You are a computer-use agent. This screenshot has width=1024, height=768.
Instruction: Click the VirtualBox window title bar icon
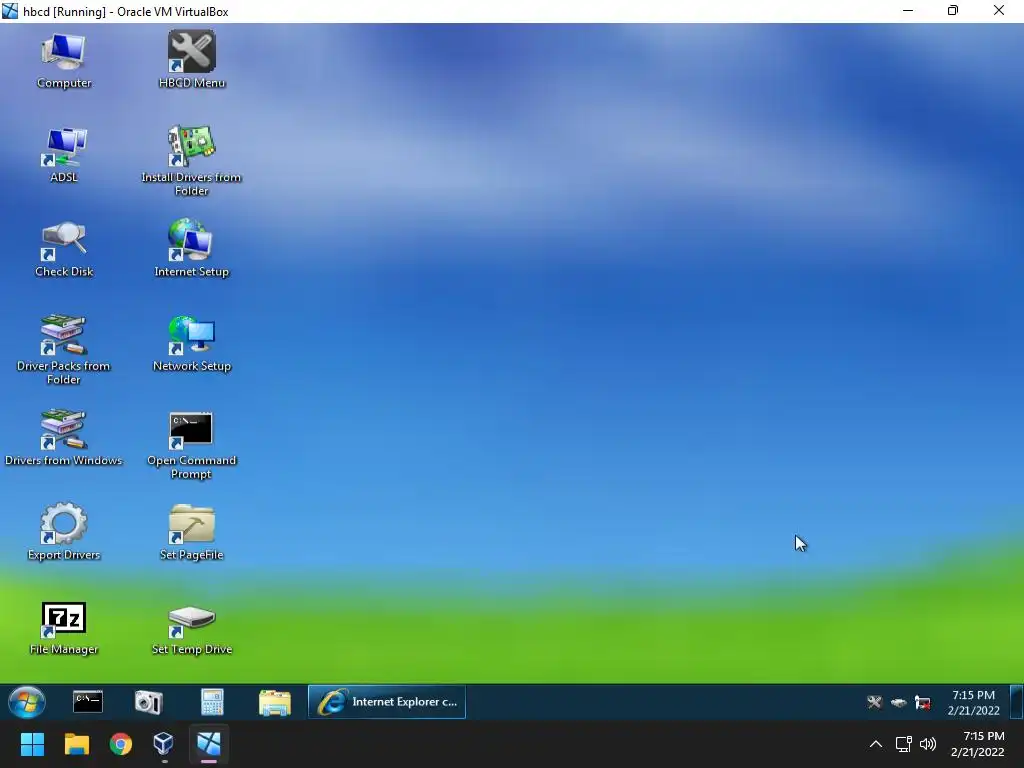coord(10,11)
